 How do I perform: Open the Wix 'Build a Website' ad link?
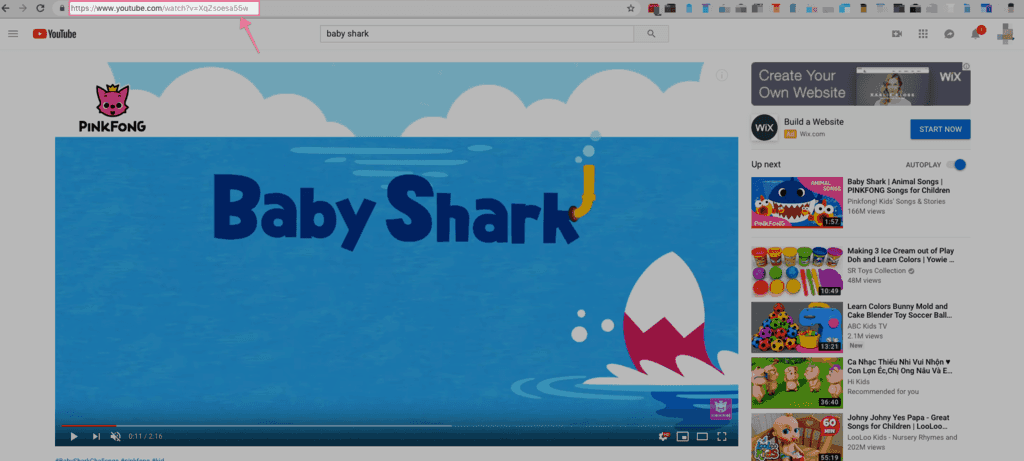pyautogui.click(x=814, y=122)
